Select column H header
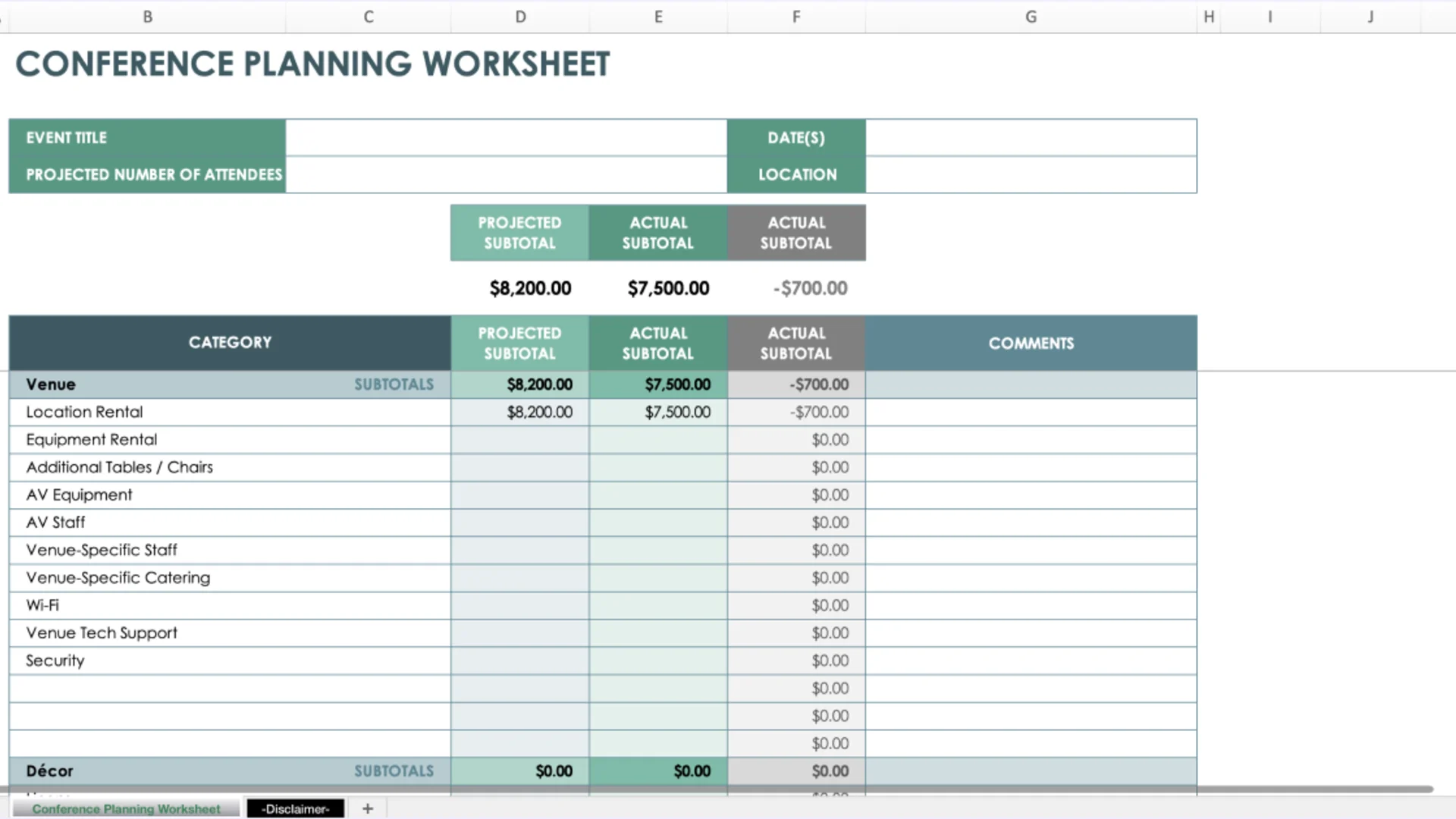The image size is (1456, 819). 1209,17
